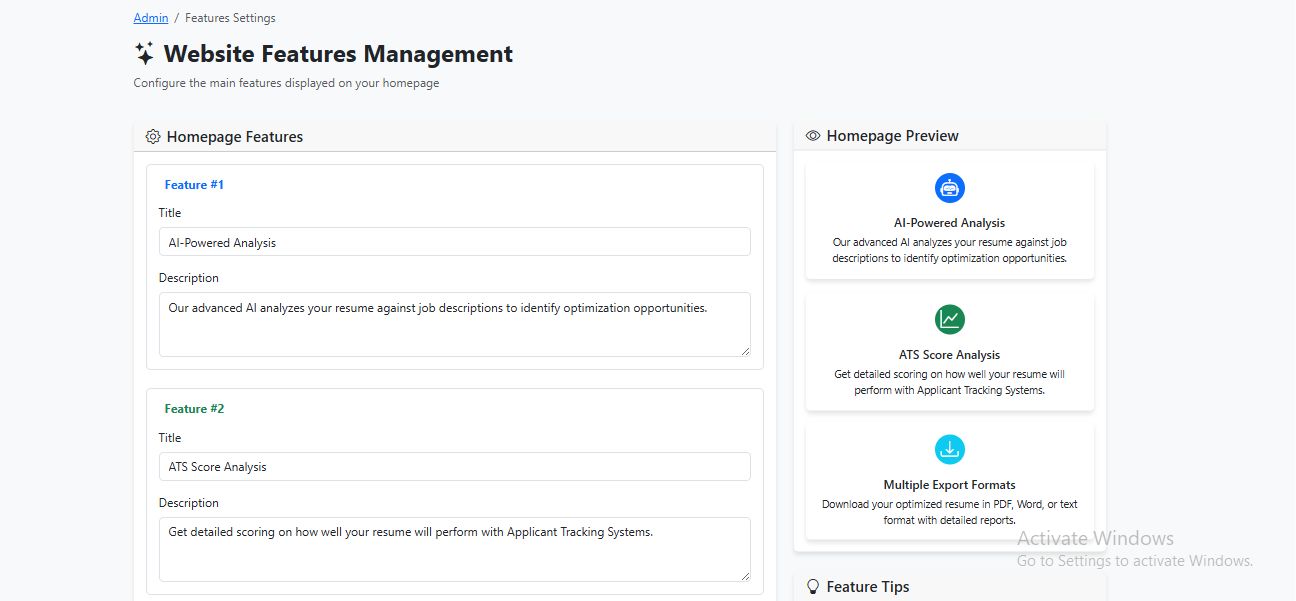Image resolution: width=1296 pixels, height=601 pixels.
Task: Select the Multiple Export Formats preview card title
Action: coord(949,485)
